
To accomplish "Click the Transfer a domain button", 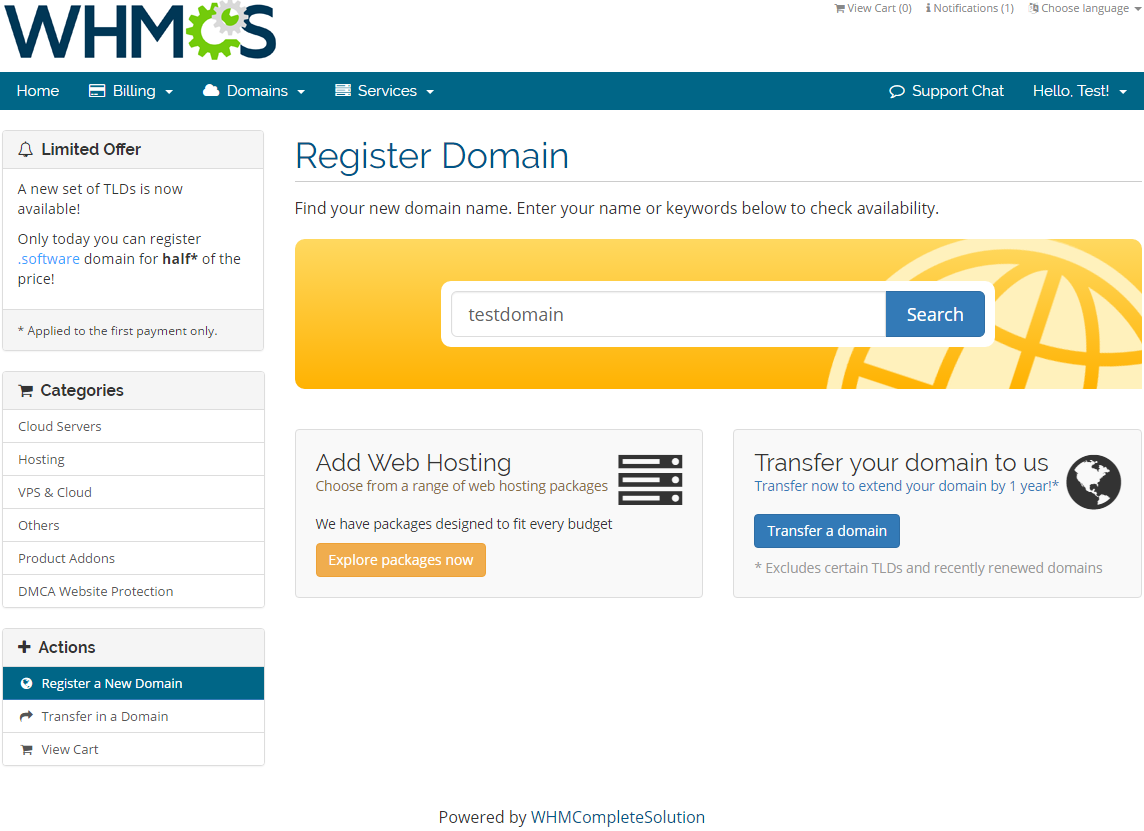I will 826,531.
